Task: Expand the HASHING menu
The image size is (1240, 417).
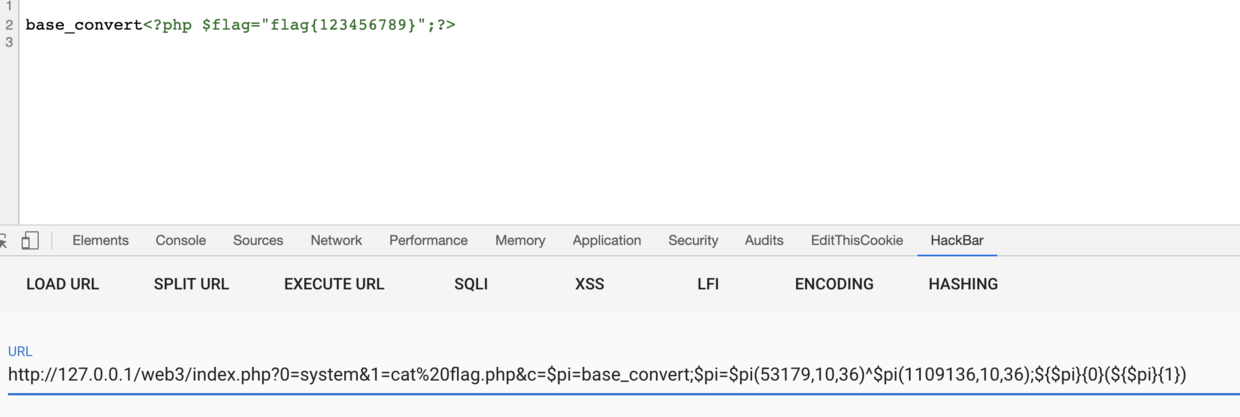Action: coord(963,284)
